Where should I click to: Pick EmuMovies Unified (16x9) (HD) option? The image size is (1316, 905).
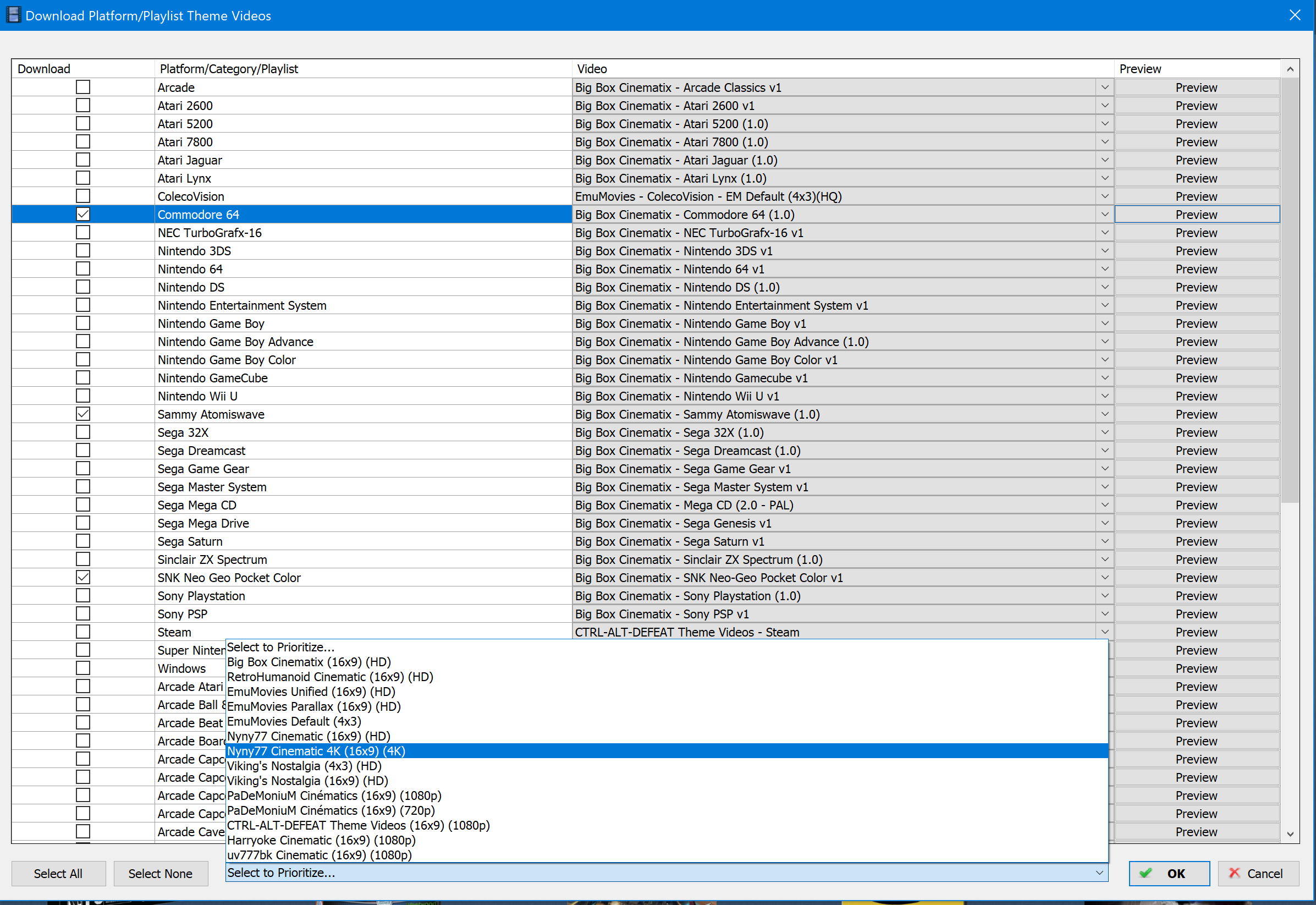coord(667,691)
